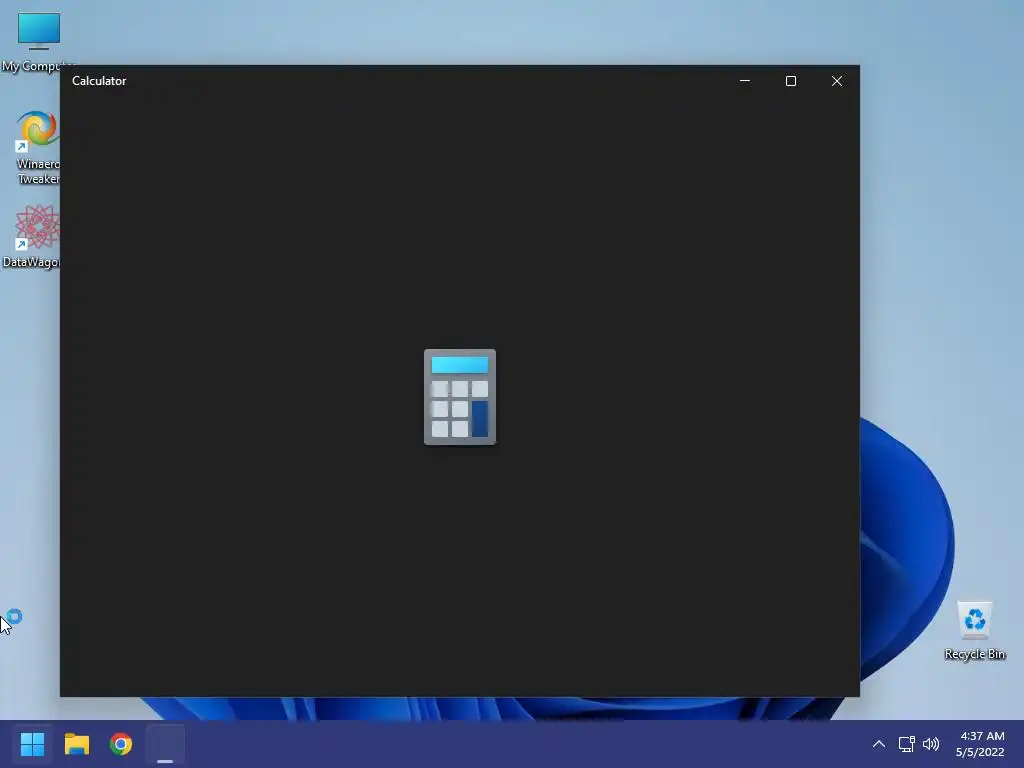Maximize the Calculator window
The image size is (1024, 768).
(791, 81)
